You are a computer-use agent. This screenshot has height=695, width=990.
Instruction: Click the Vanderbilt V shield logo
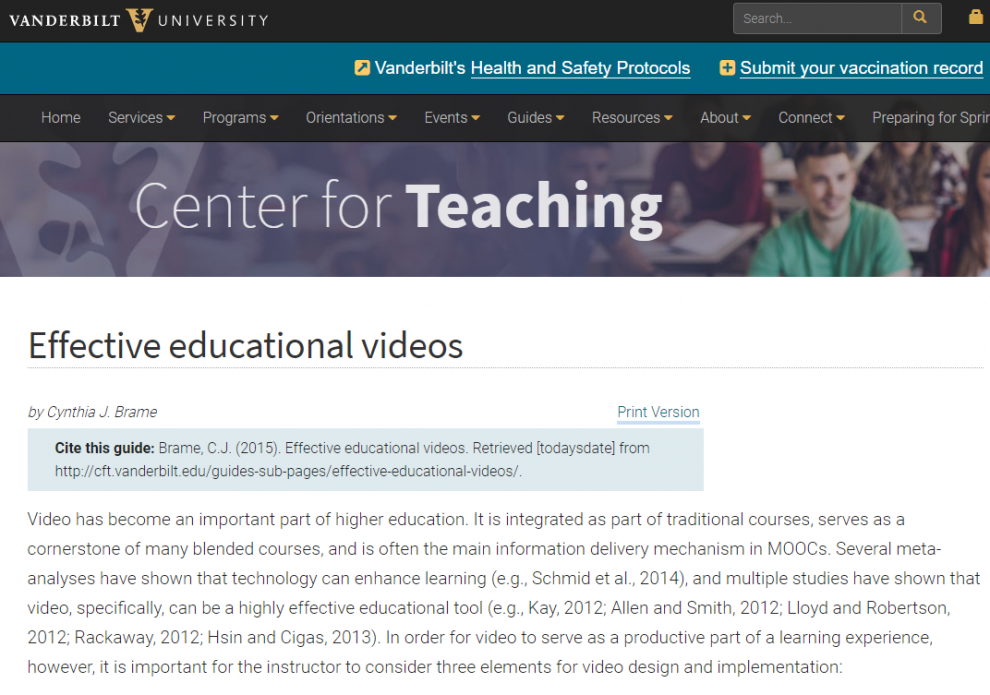[139, 19]
